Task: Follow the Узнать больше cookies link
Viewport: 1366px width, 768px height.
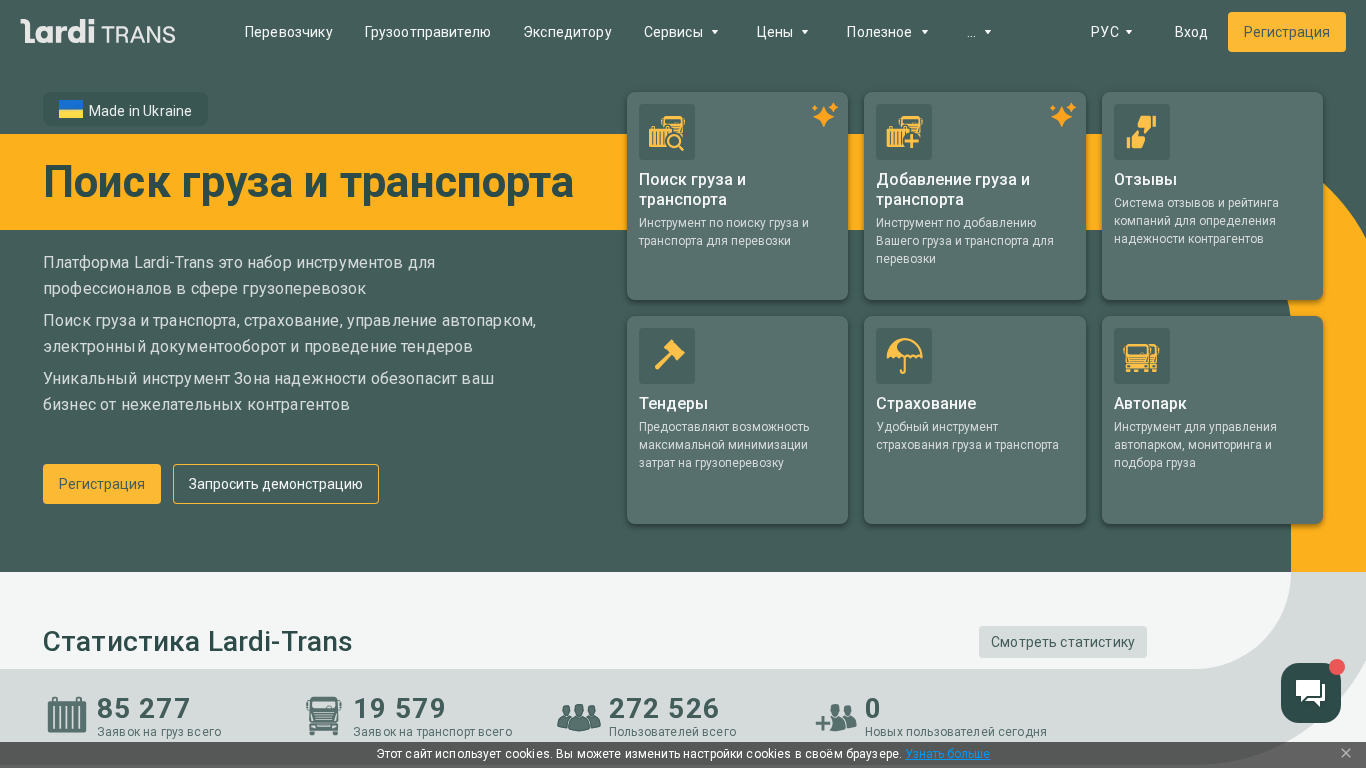Action: [947, 754]
